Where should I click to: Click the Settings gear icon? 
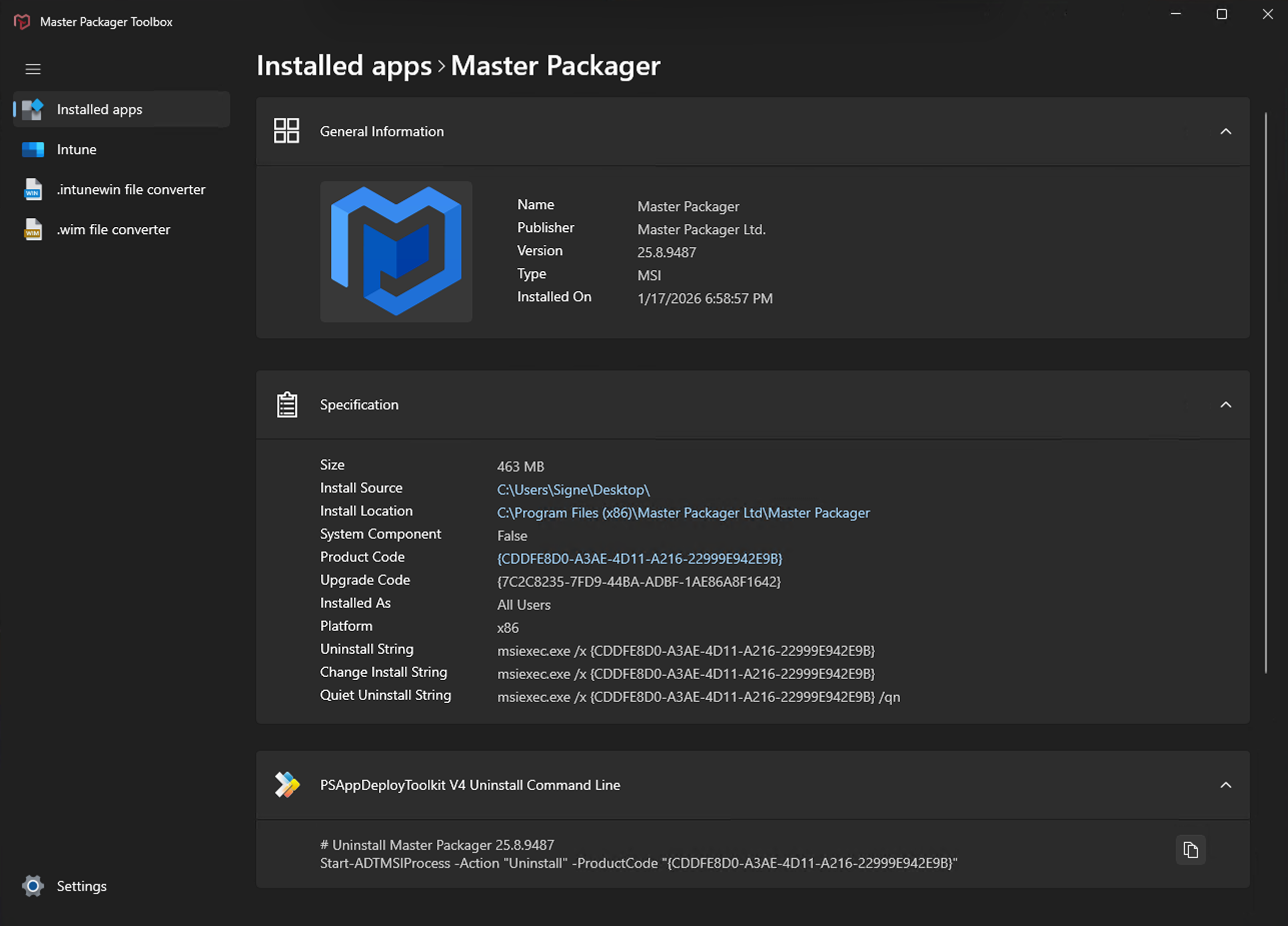(33, 885)
